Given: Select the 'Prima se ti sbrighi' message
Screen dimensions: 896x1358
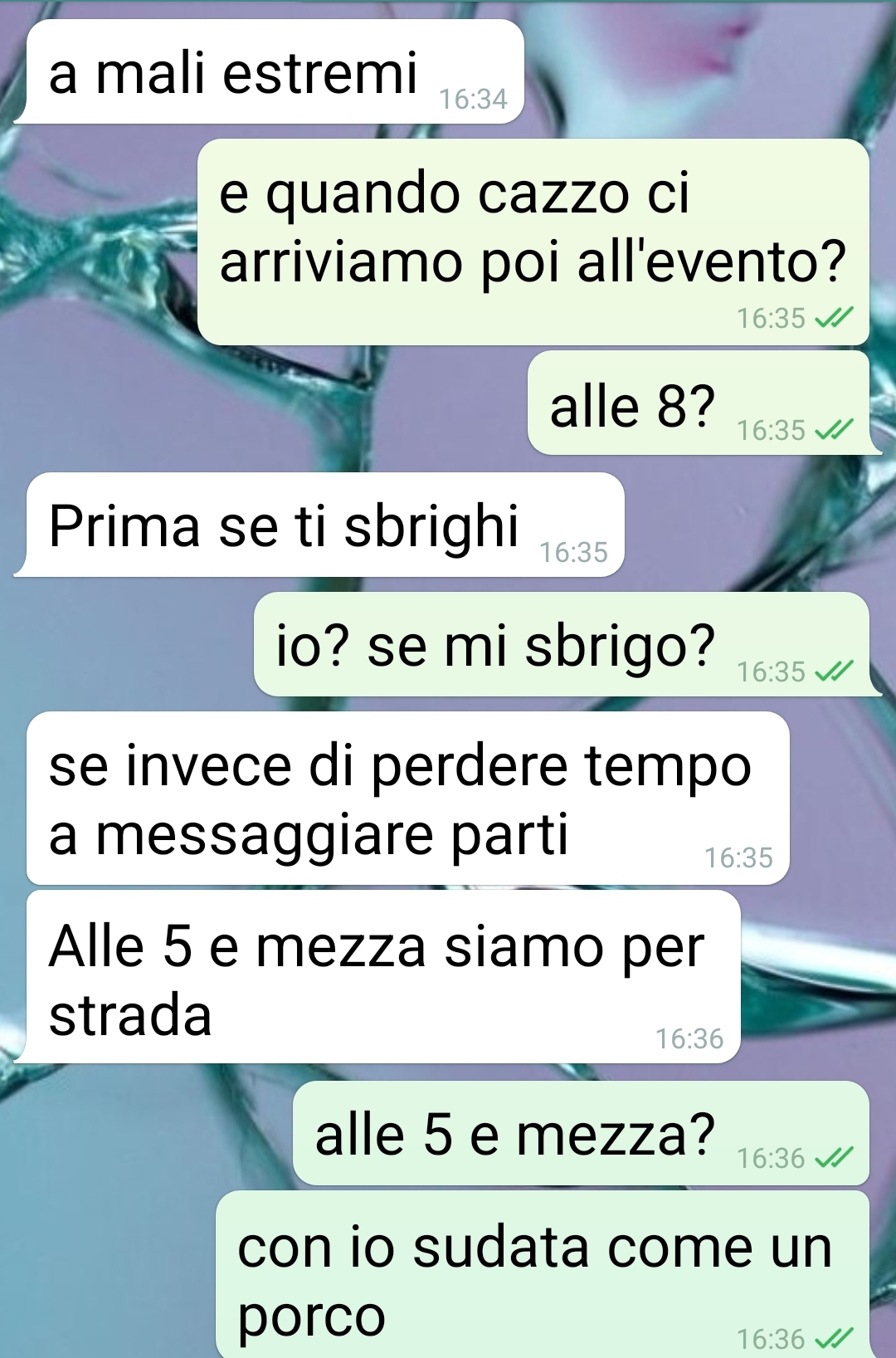Looking at the screenshot, I should 319,525.
